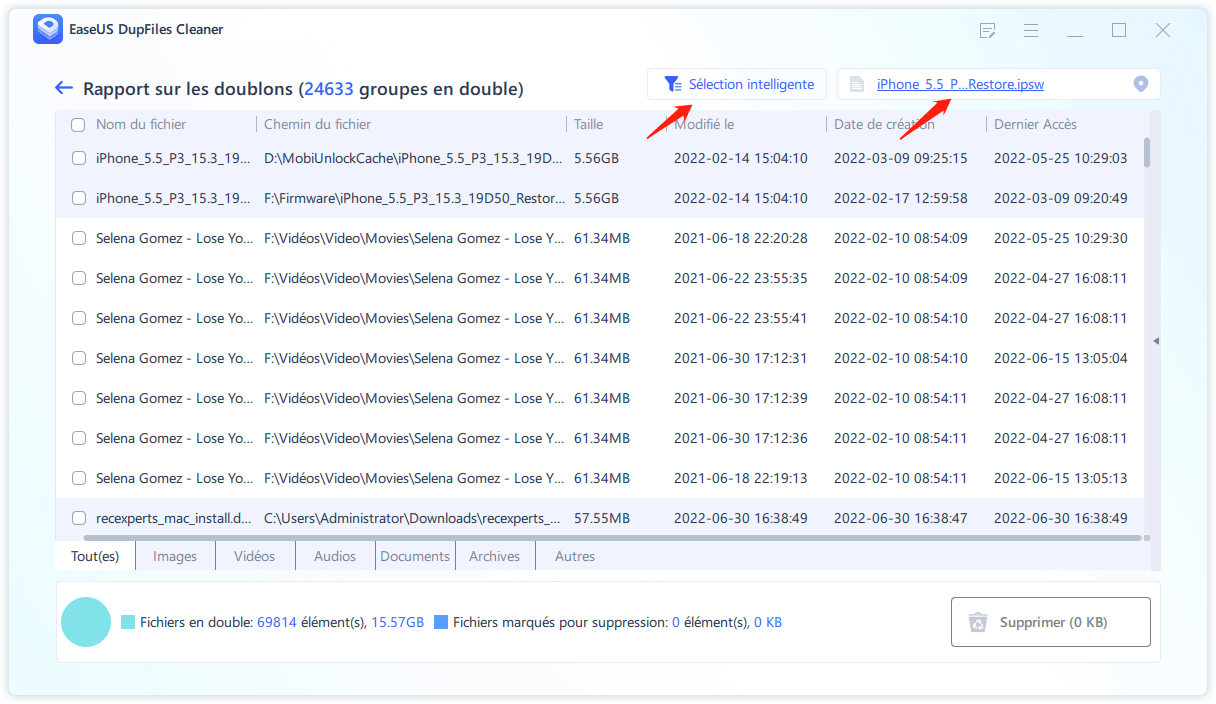The width and height of the screenshot is (1216, 704).
Task: Tick the select-all checkbox beside Nom du fichier
Action: (78, 125)
